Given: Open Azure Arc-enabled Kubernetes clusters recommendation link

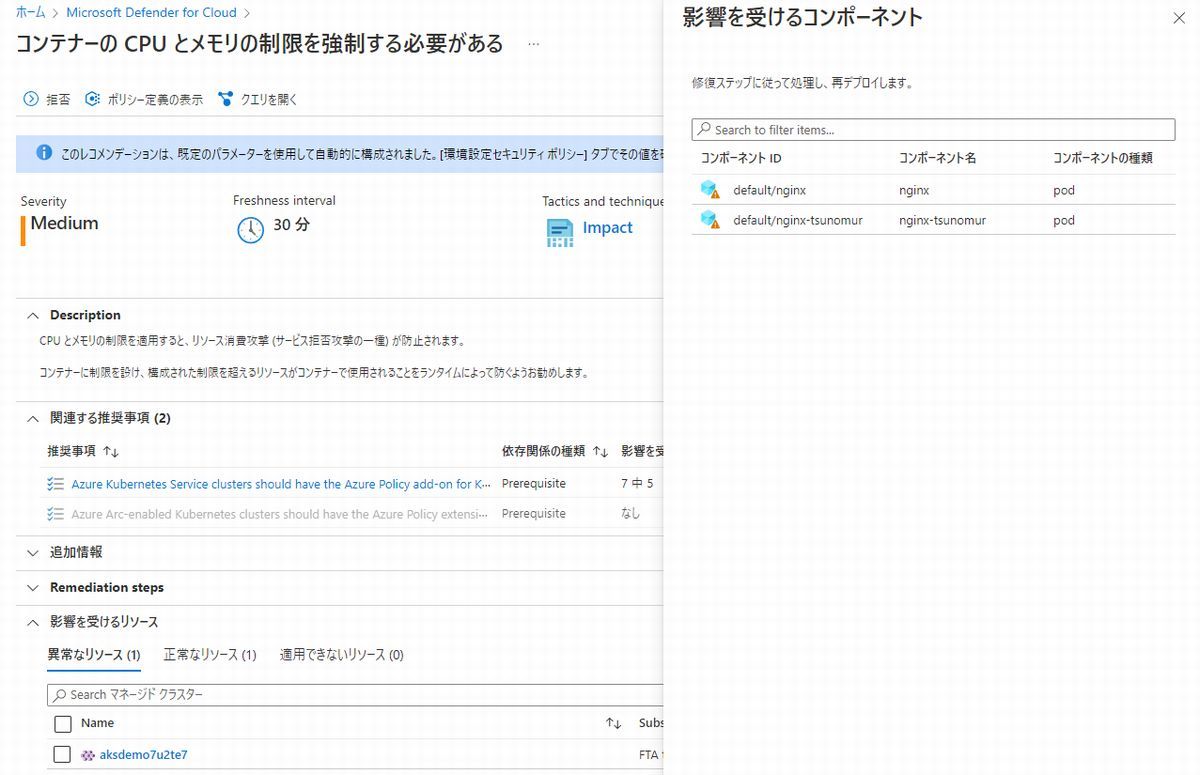Looking at the screenshot, I should 280,514.
